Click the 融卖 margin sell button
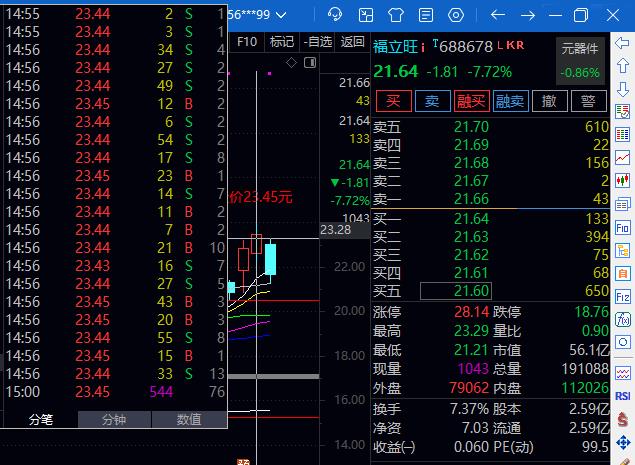The height and width of the screenshot is (465, 635). click(510, 101)
